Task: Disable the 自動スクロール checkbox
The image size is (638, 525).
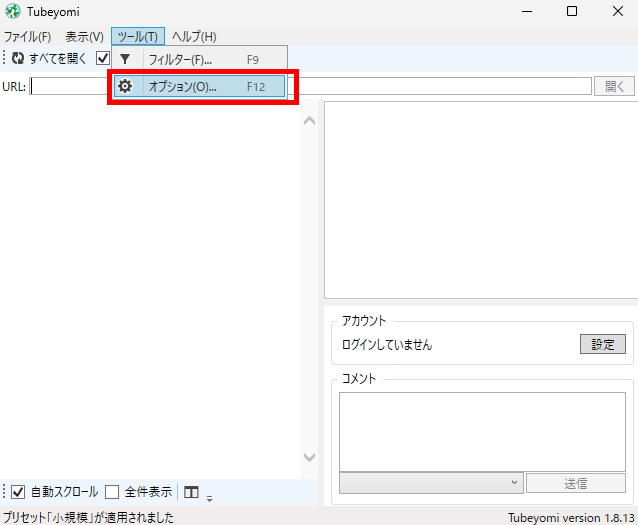Action: pyautogui.click(x=18, y=492)
